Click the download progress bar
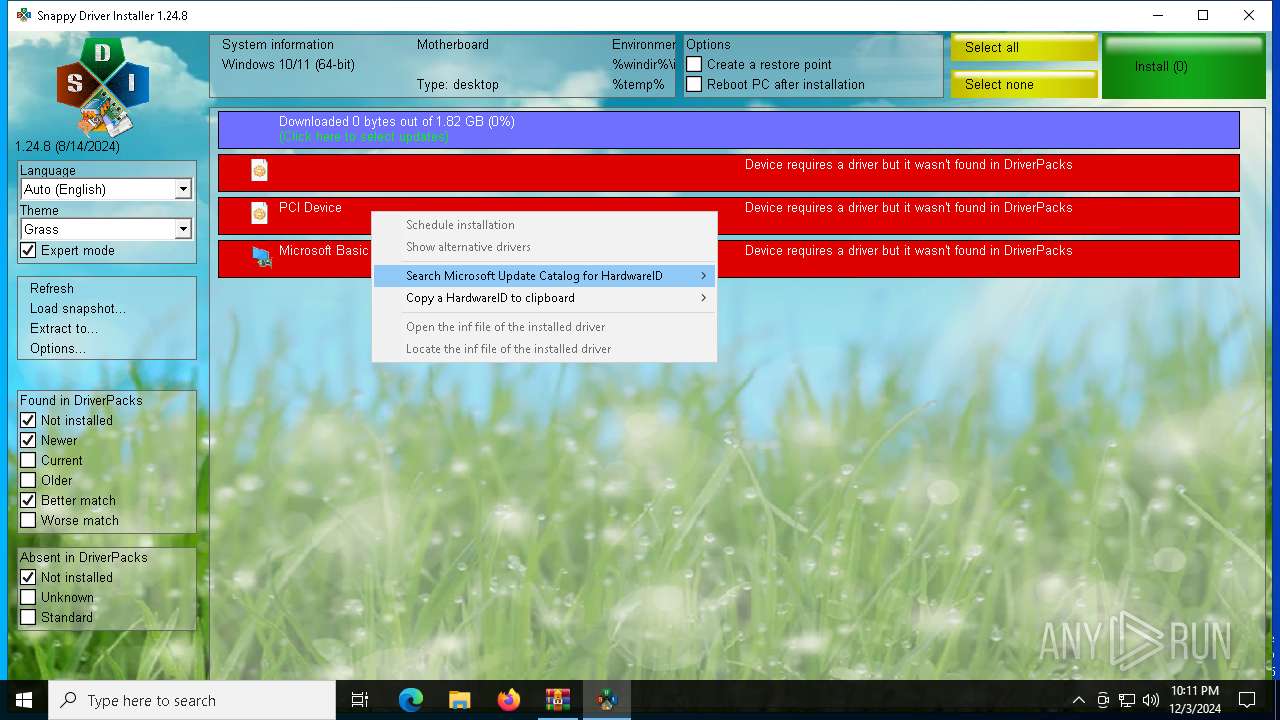This screenshot has height=720, width=1280. pyautogui.click(x=728, y=130)
